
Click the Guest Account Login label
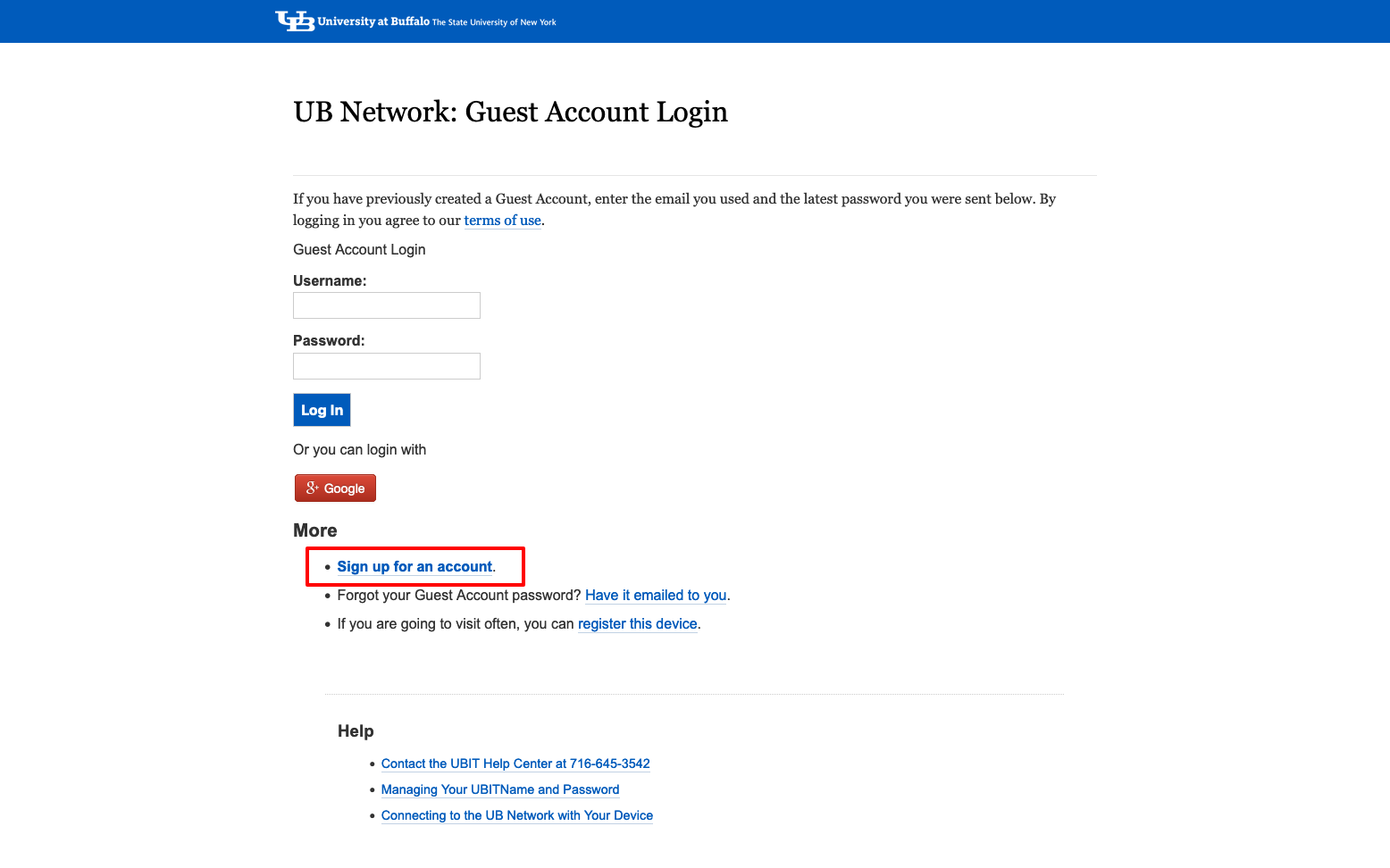[359, 249]
